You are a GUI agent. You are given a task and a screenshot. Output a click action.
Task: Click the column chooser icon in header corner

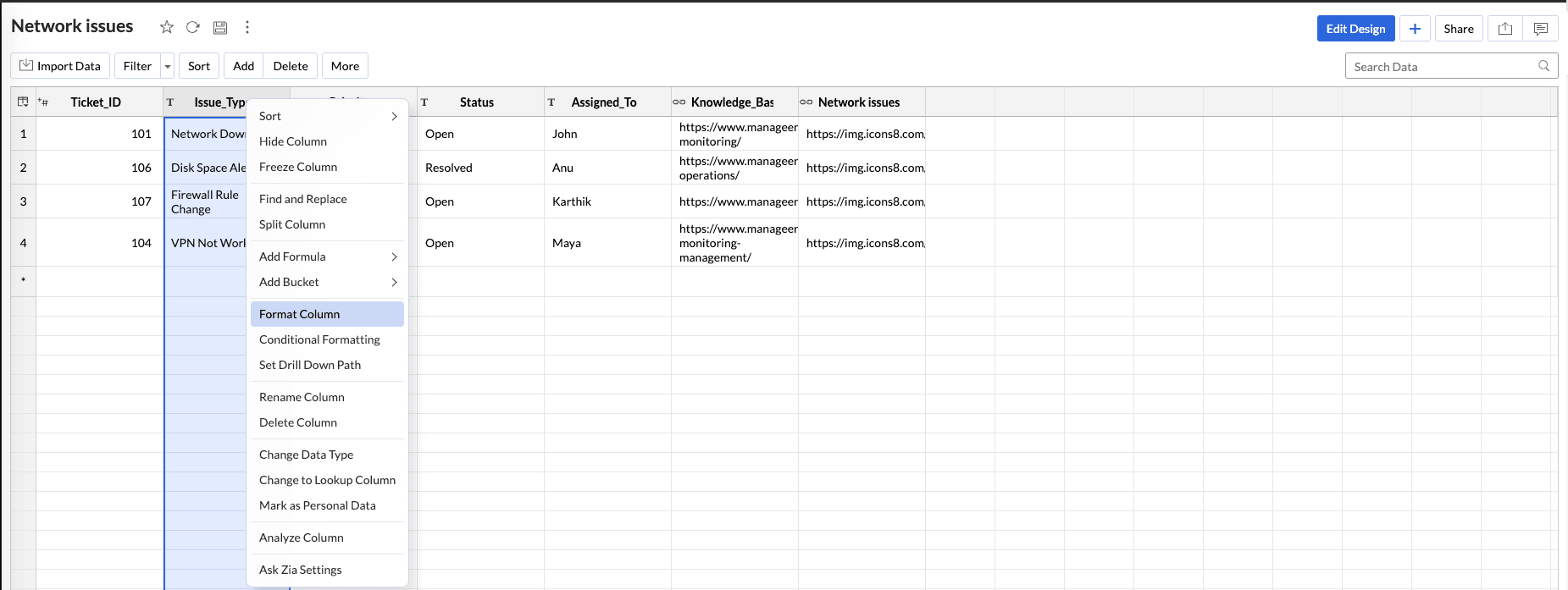click(23, 102)
